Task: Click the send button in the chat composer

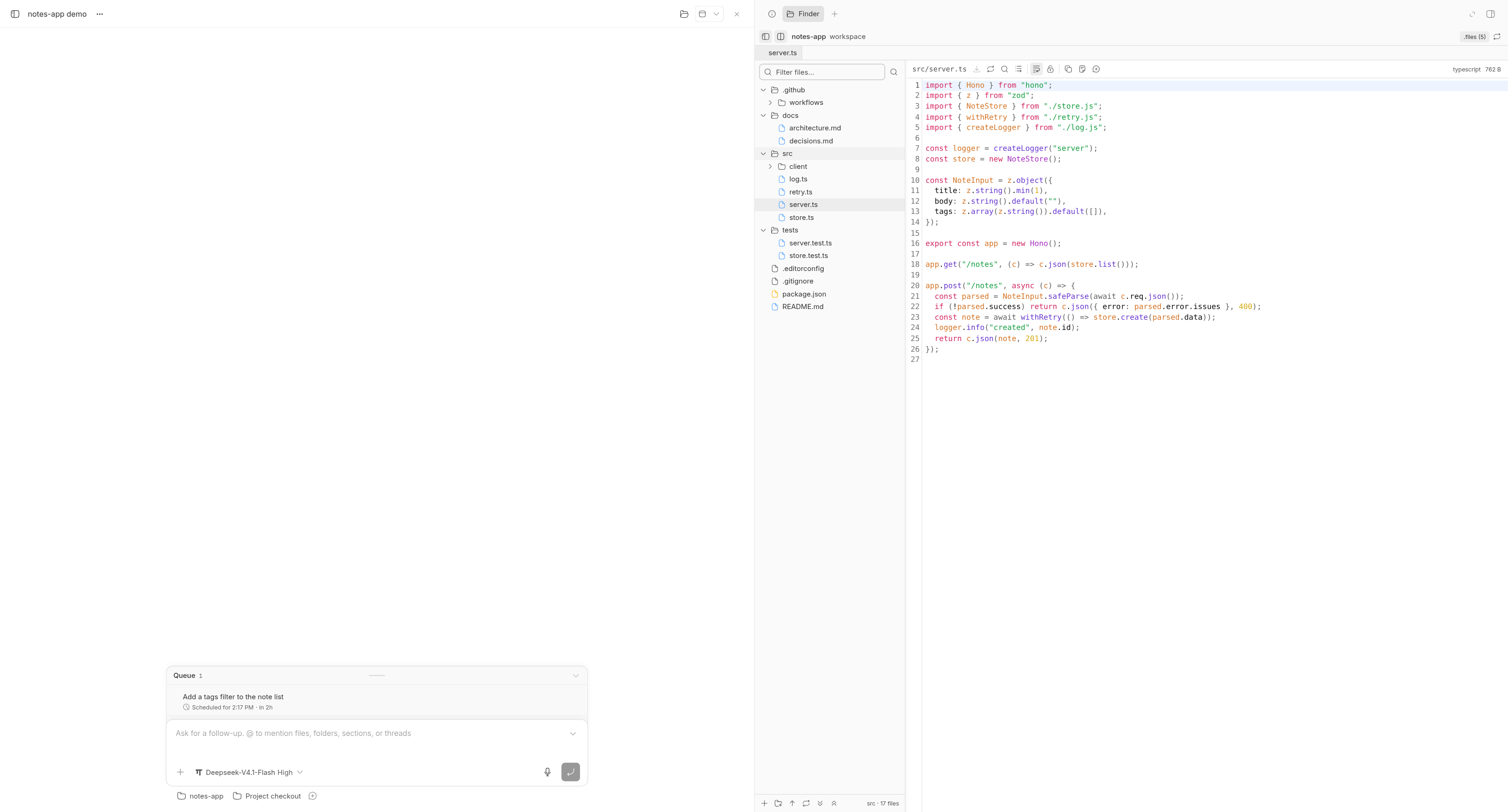Action: (571, 772)
